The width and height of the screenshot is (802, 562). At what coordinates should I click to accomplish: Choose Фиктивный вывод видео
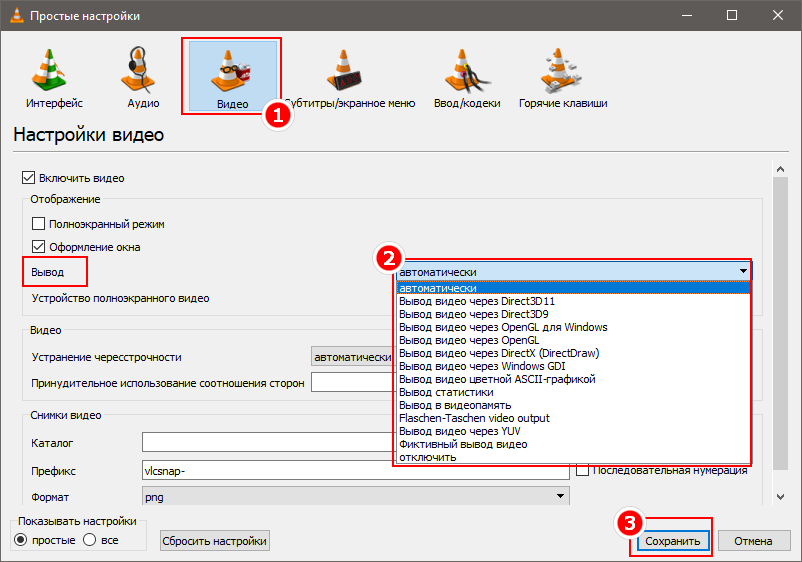(x=573, y=444)
